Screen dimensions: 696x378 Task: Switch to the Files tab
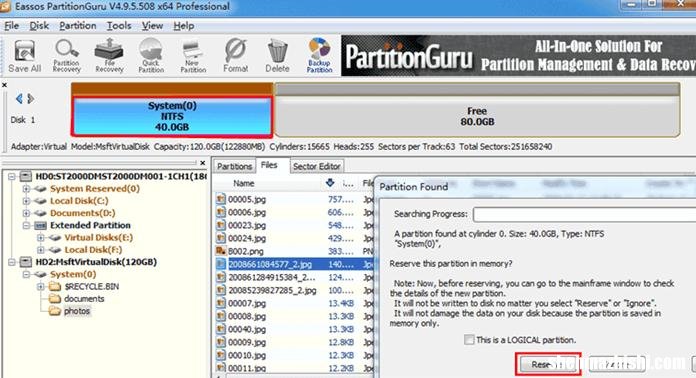(269, 165)
